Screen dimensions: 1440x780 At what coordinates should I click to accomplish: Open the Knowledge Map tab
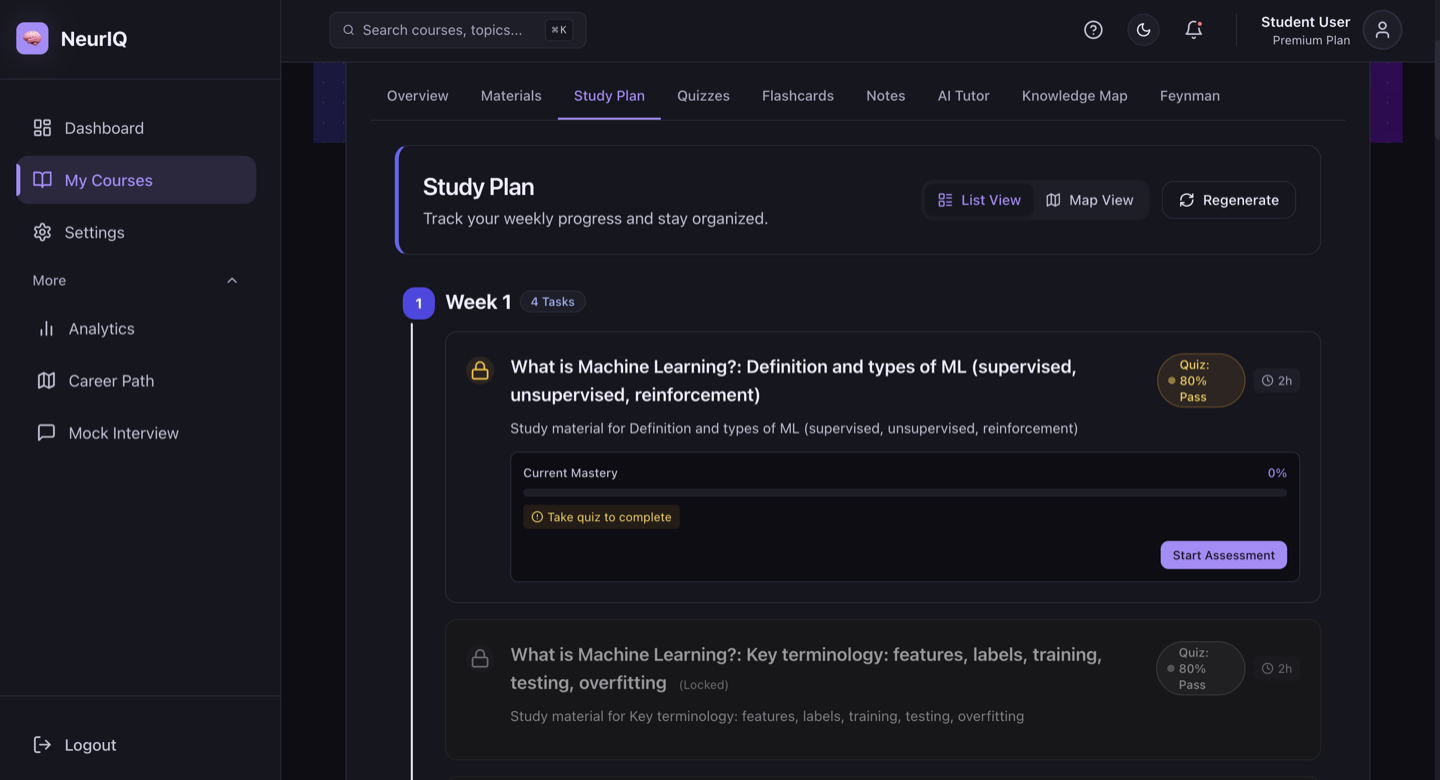coord(1075,96)
